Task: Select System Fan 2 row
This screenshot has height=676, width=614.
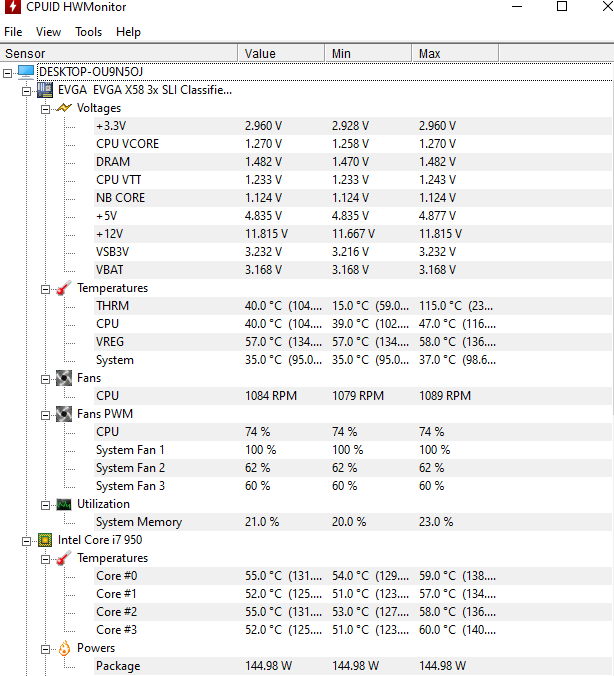Action: coord(353,468)
